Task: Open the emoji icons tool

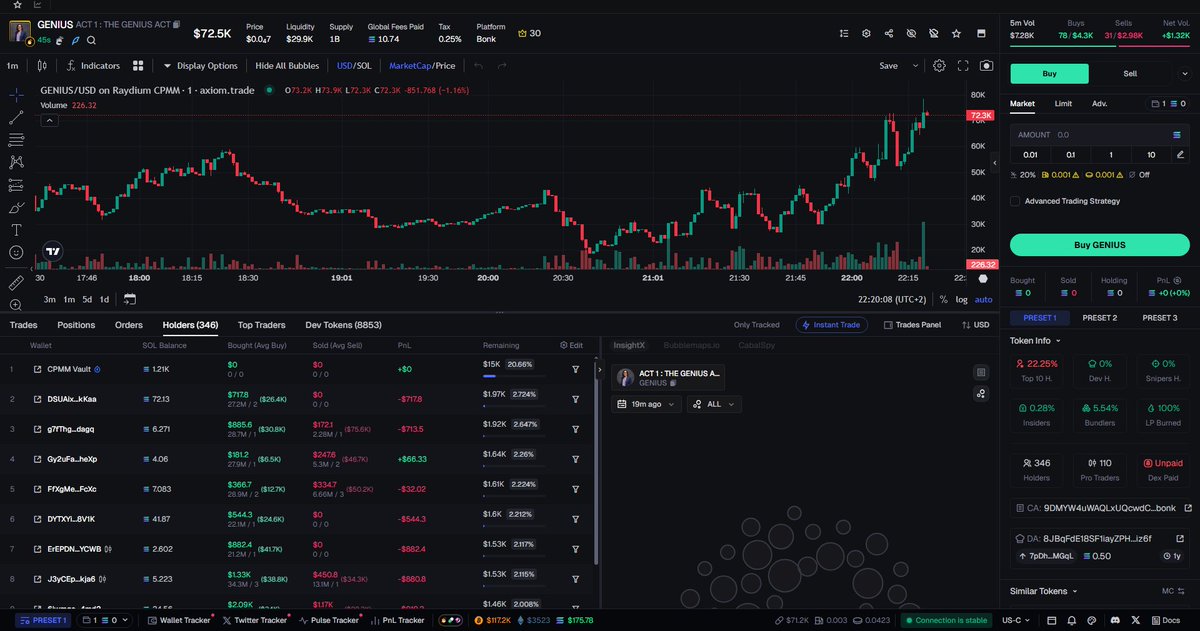Action: [x=17, y=253]
